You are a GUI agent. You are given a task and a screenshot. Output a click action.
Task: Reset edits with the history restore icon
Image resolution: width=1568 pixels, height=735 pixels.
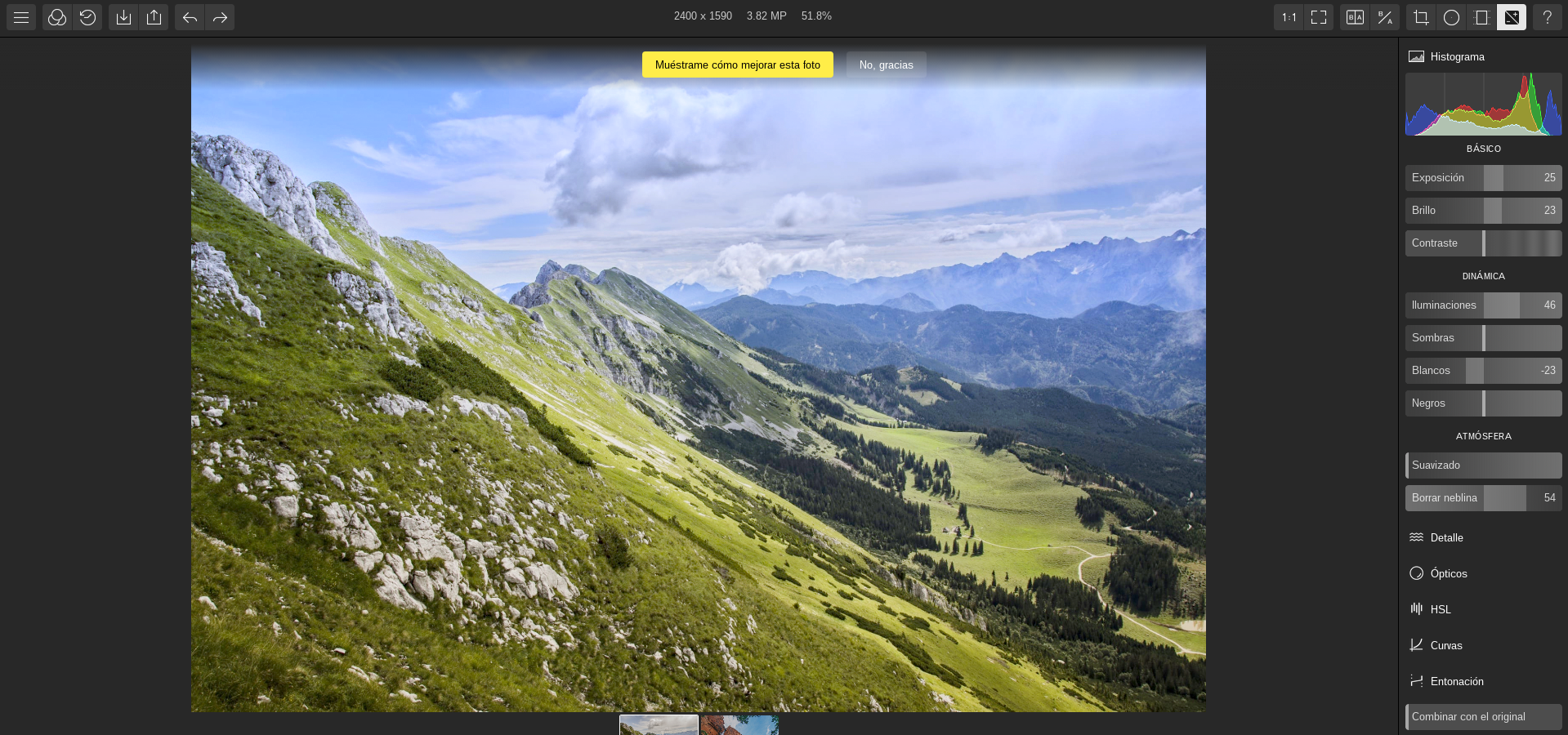coord(88,16)
